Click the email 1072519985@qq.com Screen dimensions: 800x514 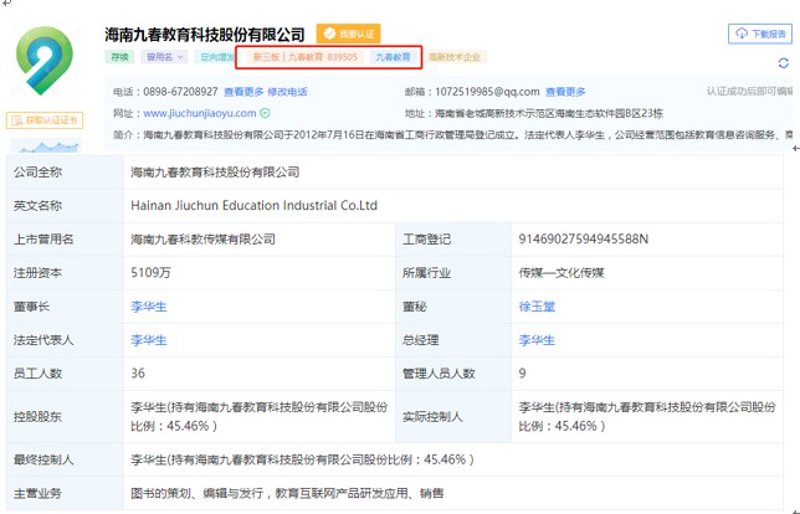pos(487,92)
